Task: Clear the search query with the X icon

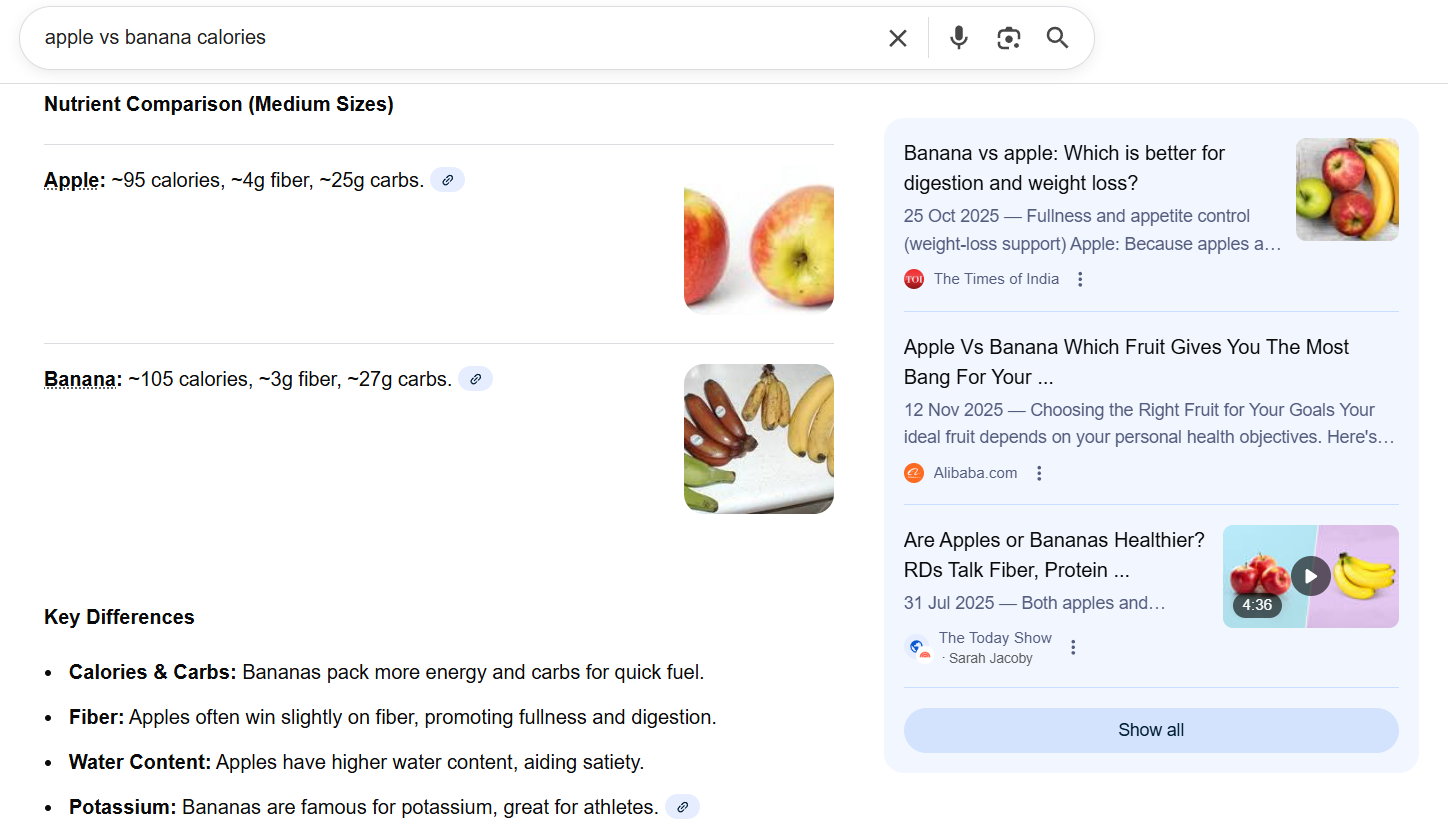Action: coord(897,37)
